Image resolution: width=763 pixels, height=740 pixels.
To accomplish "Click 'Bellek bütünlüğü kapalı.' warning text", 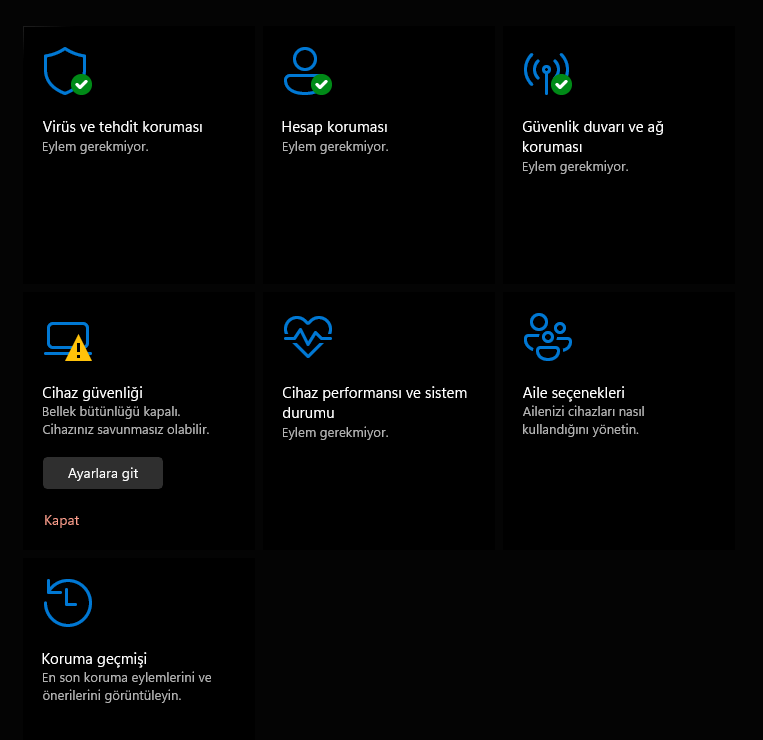I will pos(111,412).
